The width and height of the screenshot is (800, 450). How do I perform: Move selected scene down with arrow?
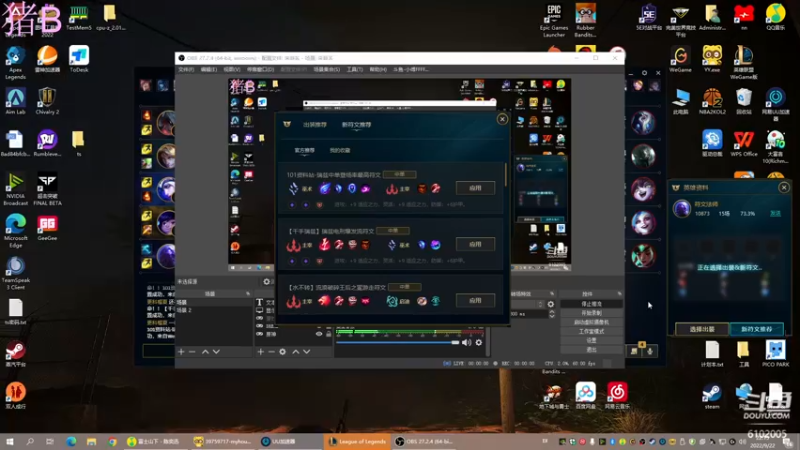point(216,352)
